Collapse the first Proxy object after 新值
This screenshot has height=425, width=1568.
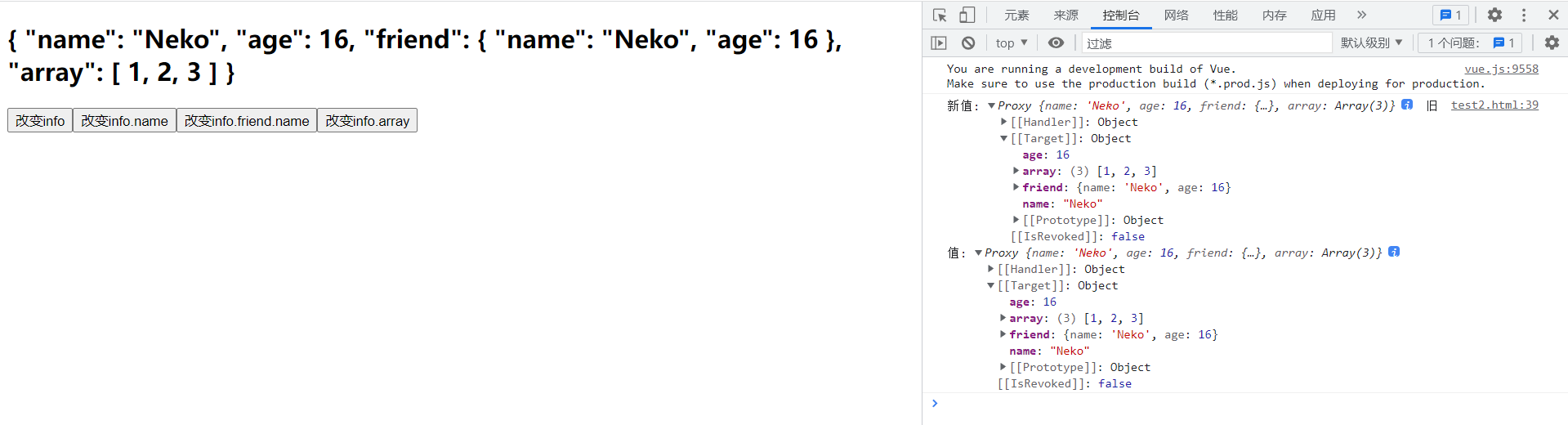[991, 105]
